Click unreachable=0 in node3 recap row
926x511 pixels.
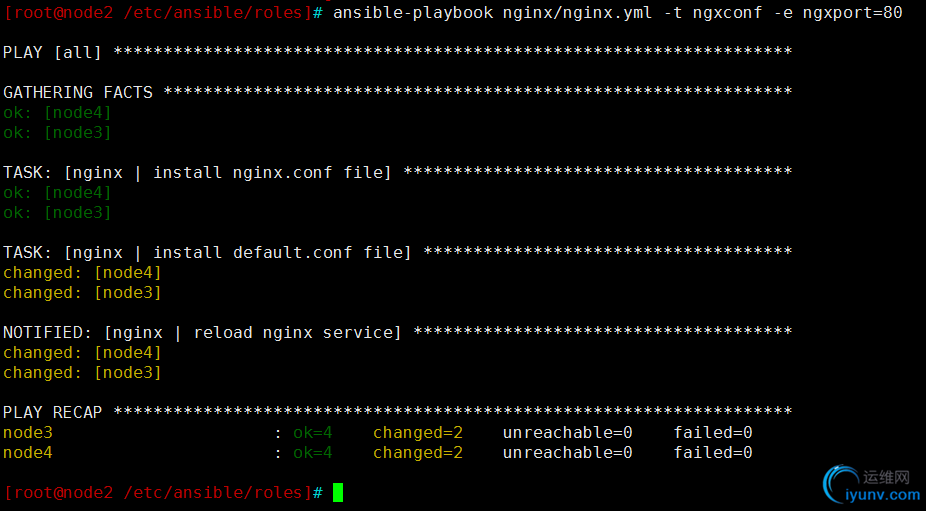click(567, 432)
